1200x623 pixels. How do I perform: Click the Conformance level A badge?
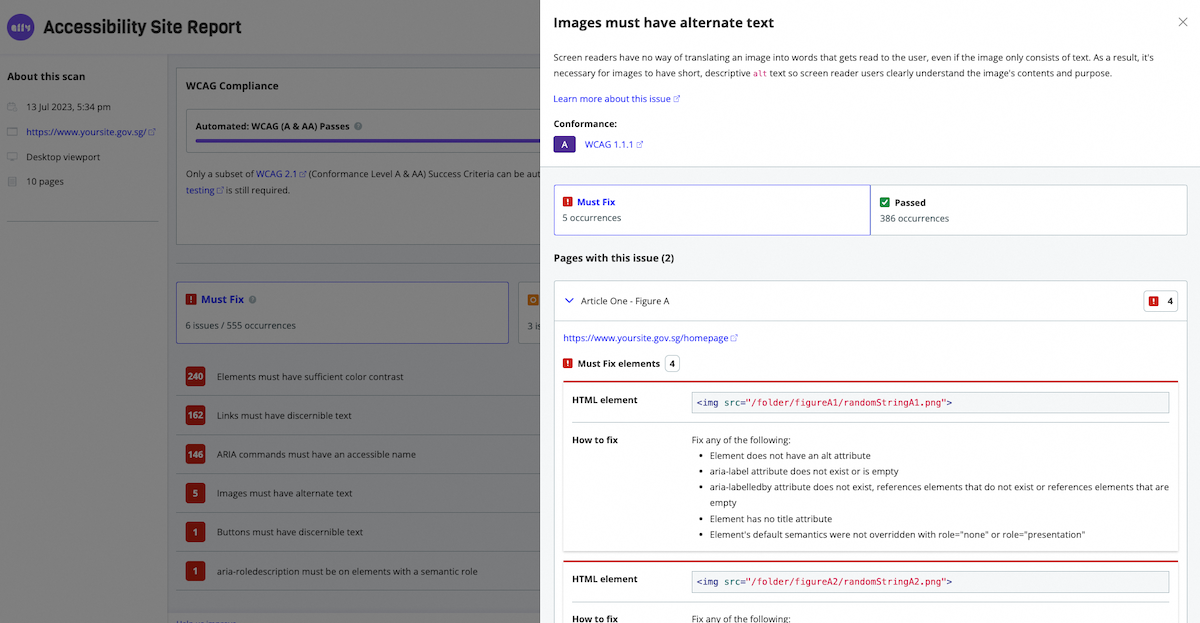click(x=565, y=145)
